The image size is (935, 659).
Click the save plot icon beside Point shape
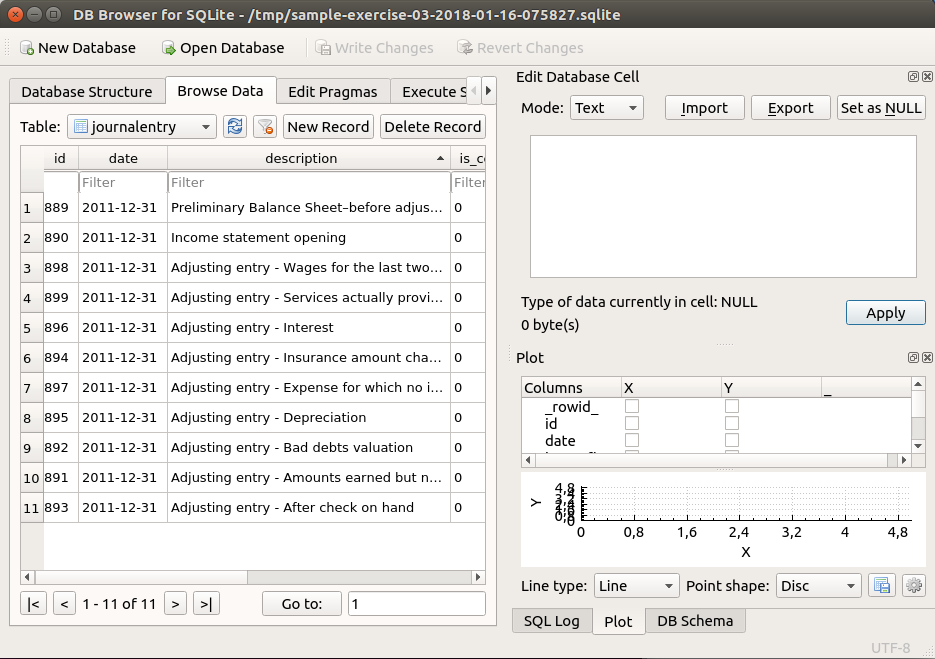click(882, 586)
